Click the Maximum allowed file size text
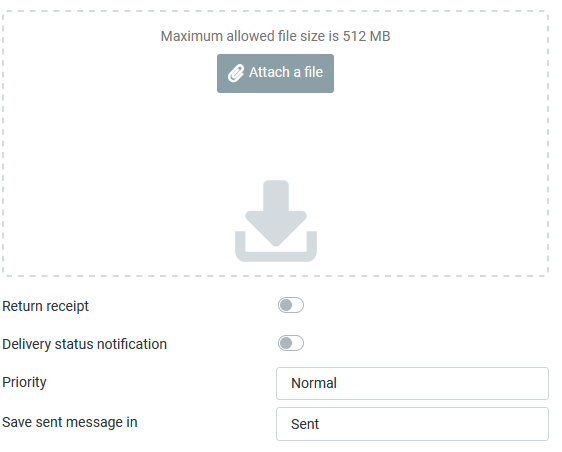Screen dimensions: 562x452 (x=275, y=36)
